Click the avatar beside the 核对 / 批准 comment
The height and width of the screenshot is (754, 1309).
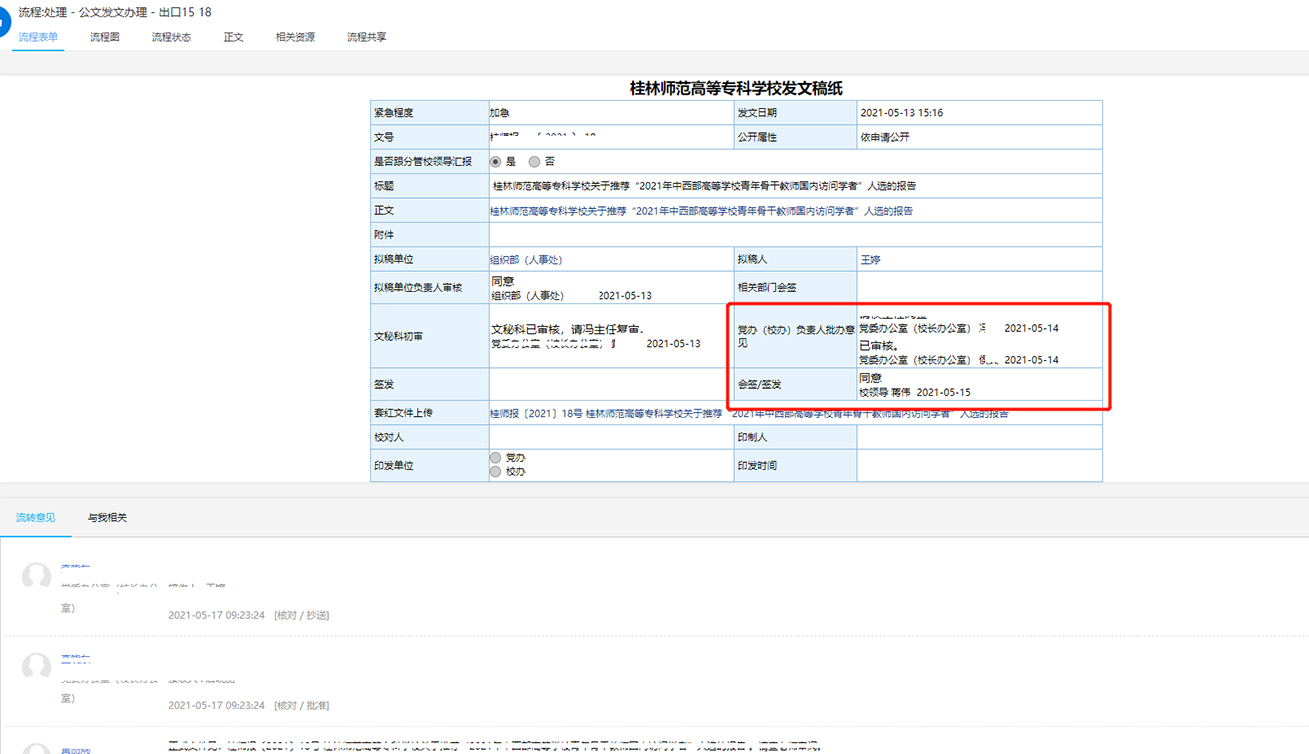(x=37, y=667)
